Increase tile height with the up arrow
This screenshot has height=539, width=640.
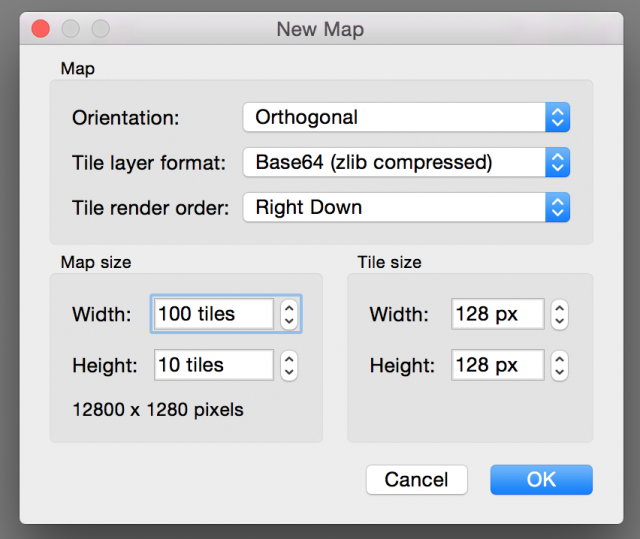560,359
